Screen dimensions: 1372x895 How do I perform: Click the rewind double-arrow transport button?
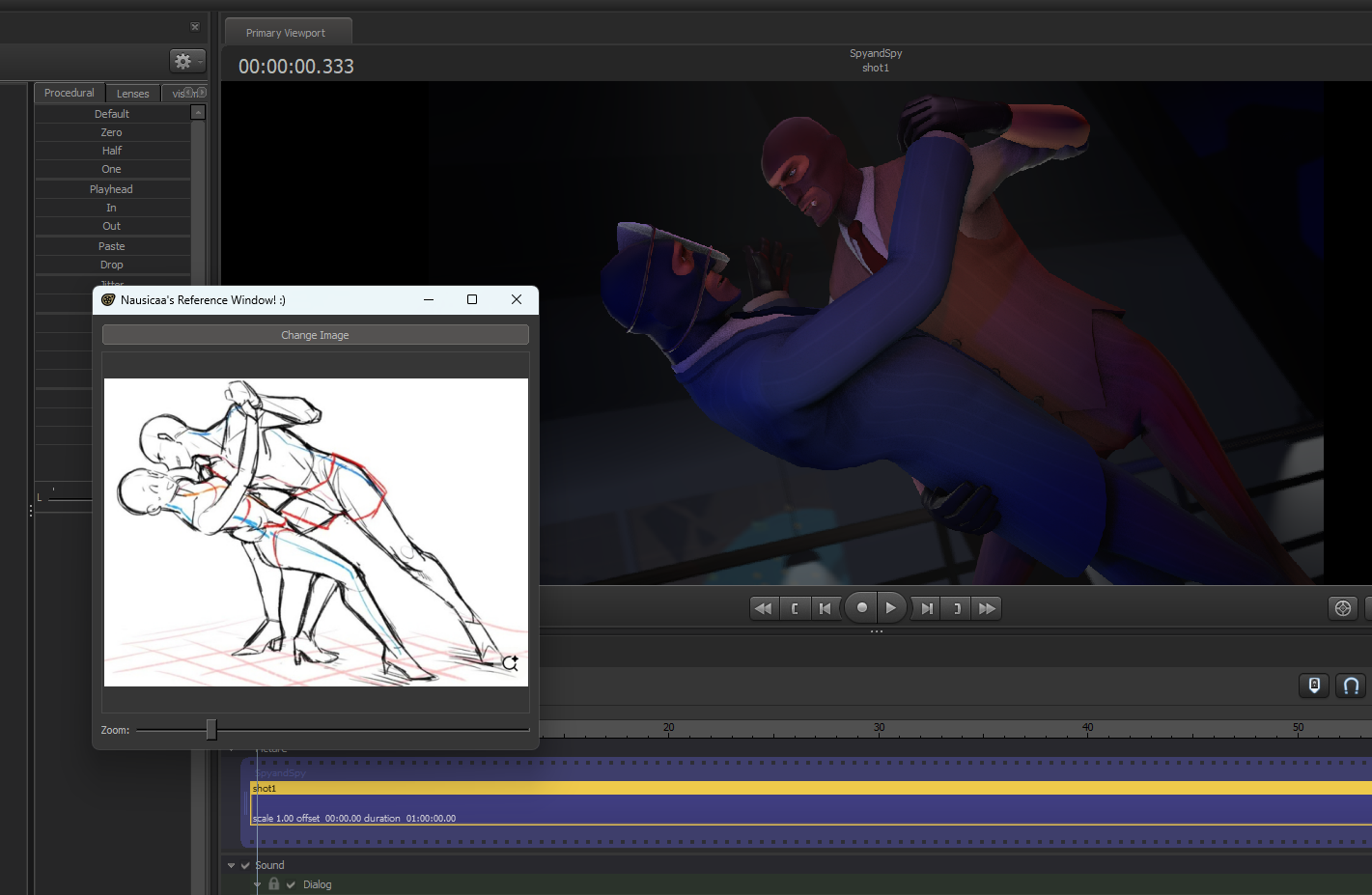pos(763,608)
